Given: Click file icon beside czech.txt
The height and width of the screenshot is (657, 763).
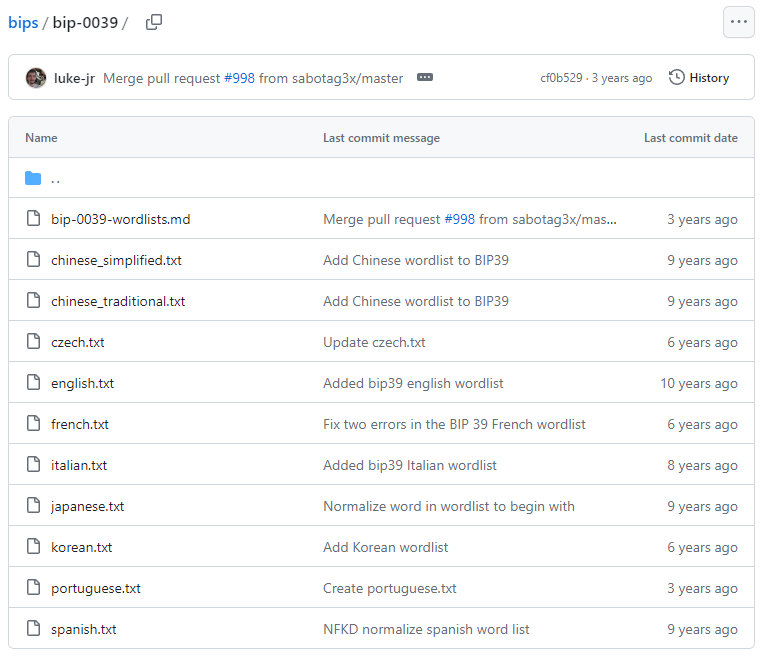Looking at the screenshot, I should pos(33,343).
